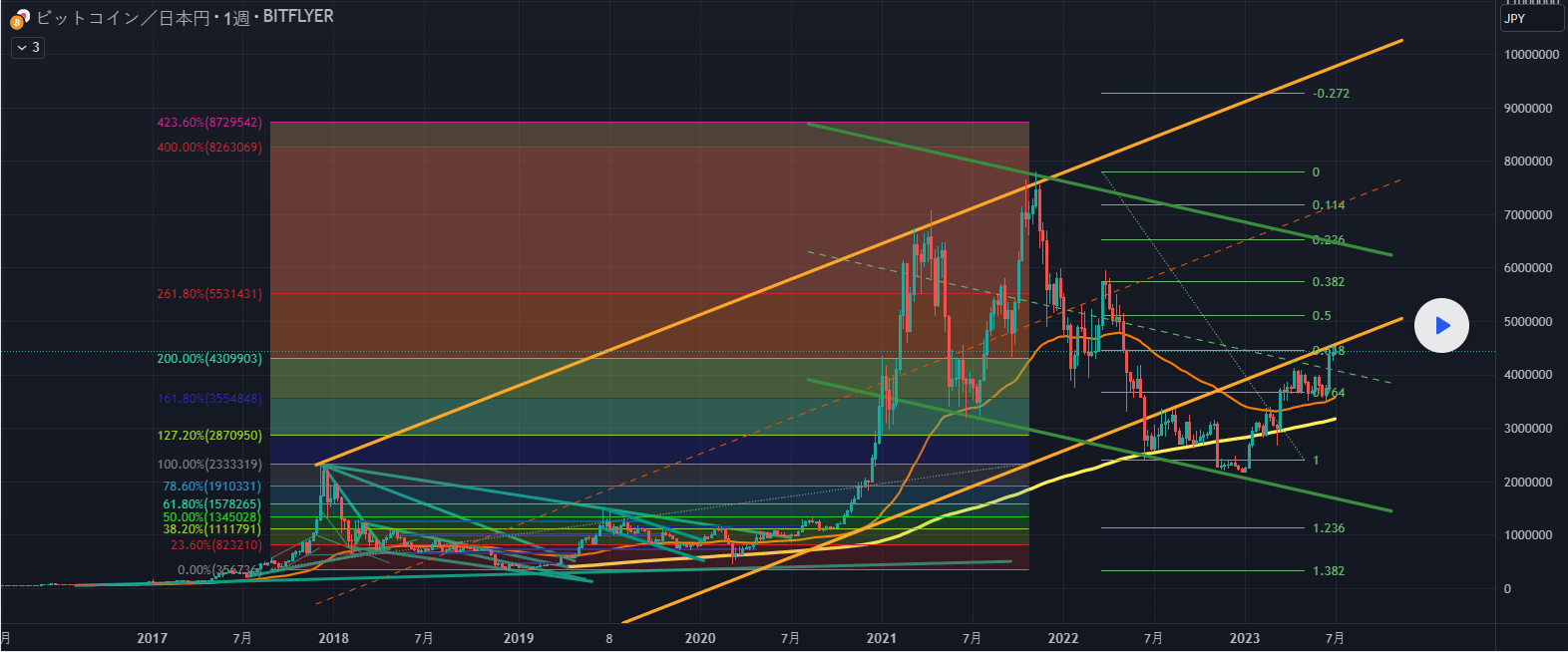This screenshot has height=652, width=1568.
Task: Click the 200.00%(4309903) Fibonacci label
Action: (x=209, y=358)
